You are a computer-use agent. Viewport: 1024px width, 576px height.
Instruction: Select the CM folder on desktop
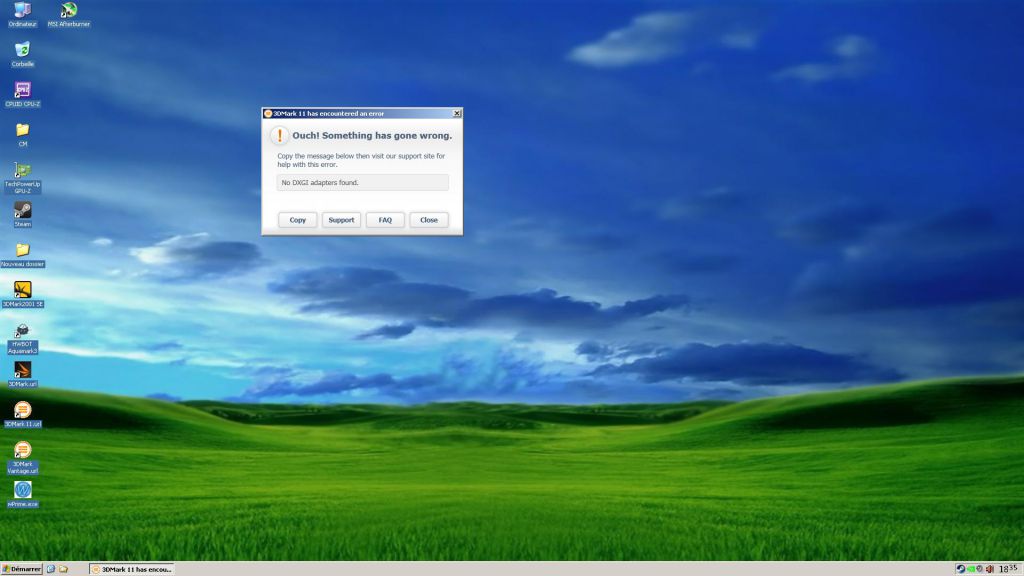click(22, 135)
